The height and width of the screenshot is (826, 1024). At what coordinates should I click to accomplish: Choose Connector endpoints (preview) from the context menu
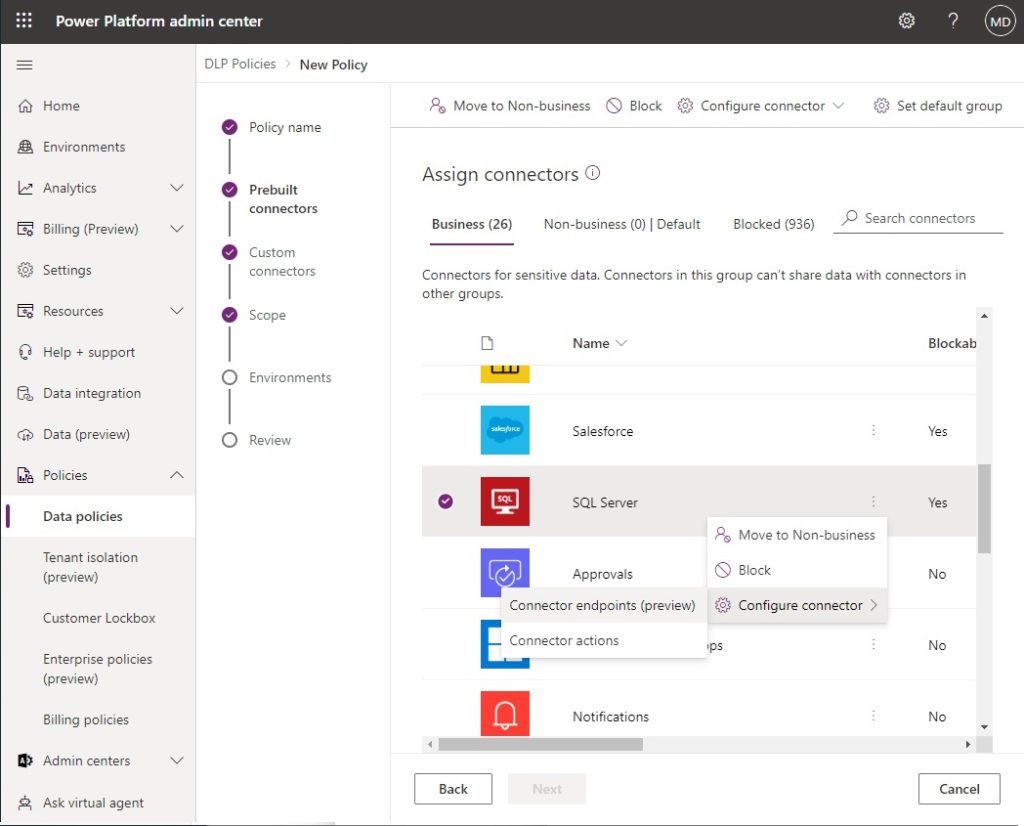(x=603, y=605)
